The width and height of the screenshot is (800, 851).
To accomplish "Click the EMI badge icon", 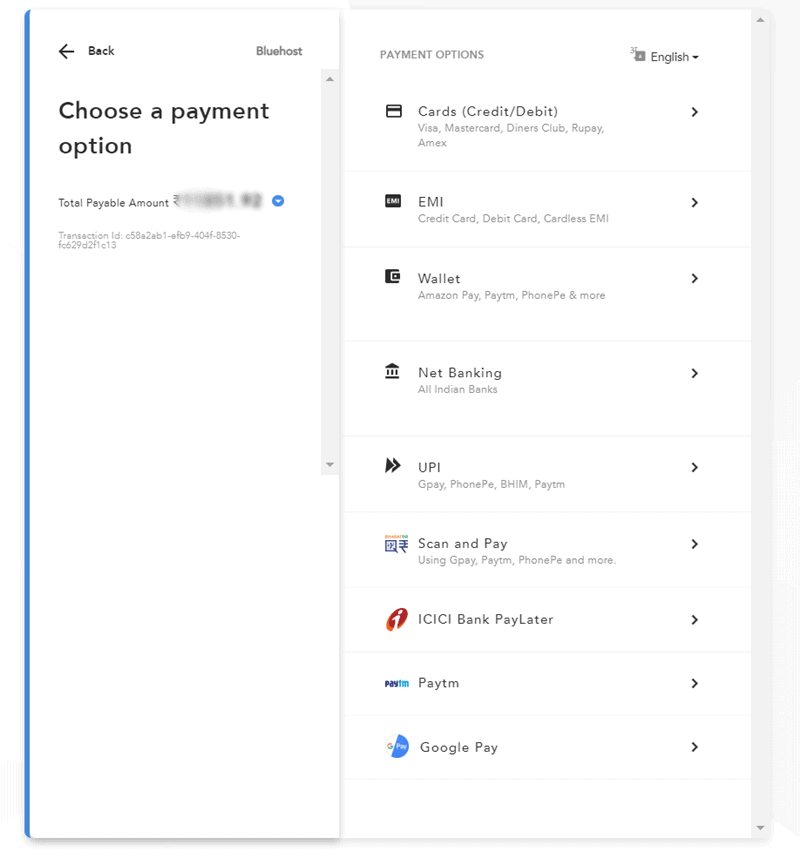I will coord(393,201).
